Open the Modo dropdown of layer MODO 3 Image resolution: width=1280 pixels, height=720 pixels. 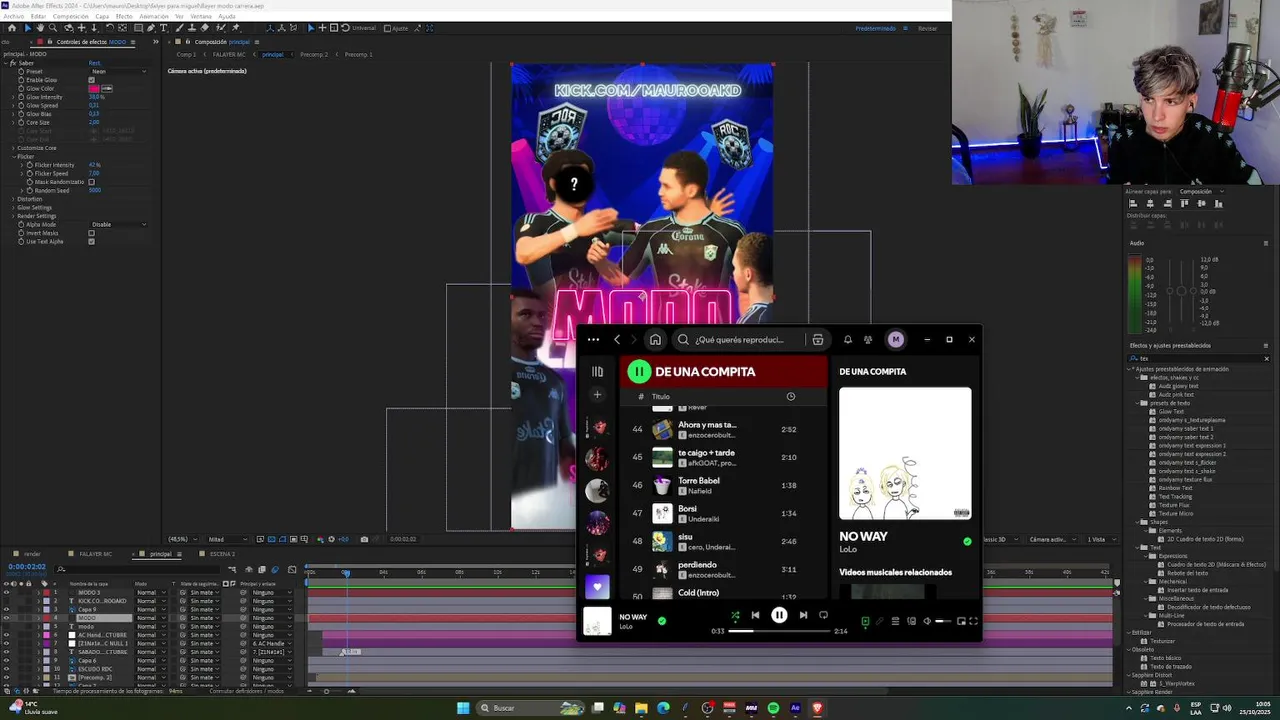tap(151, 592)
